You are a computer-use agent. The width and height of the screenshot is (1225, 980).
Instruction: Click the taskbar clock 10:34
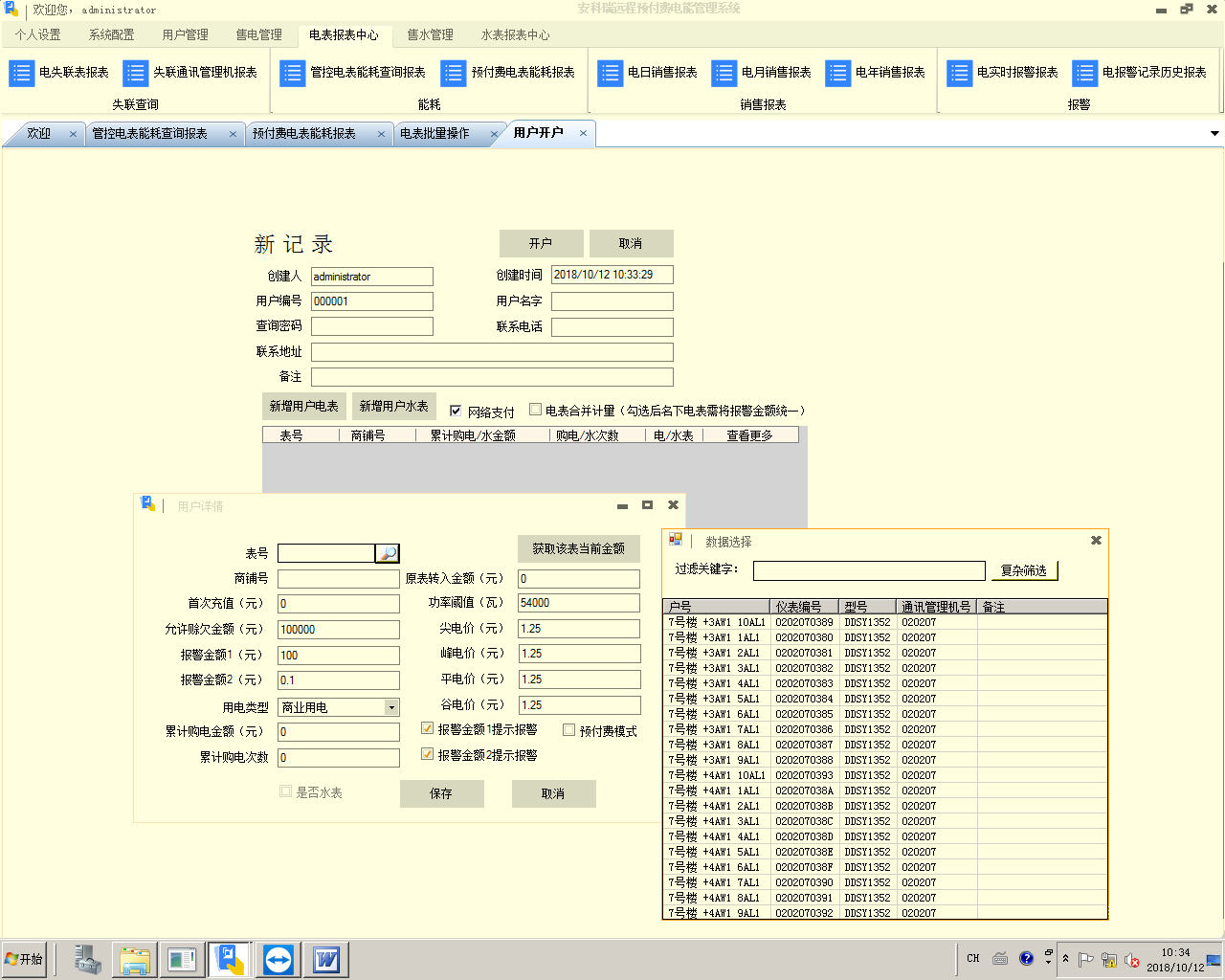point(1175,952)
